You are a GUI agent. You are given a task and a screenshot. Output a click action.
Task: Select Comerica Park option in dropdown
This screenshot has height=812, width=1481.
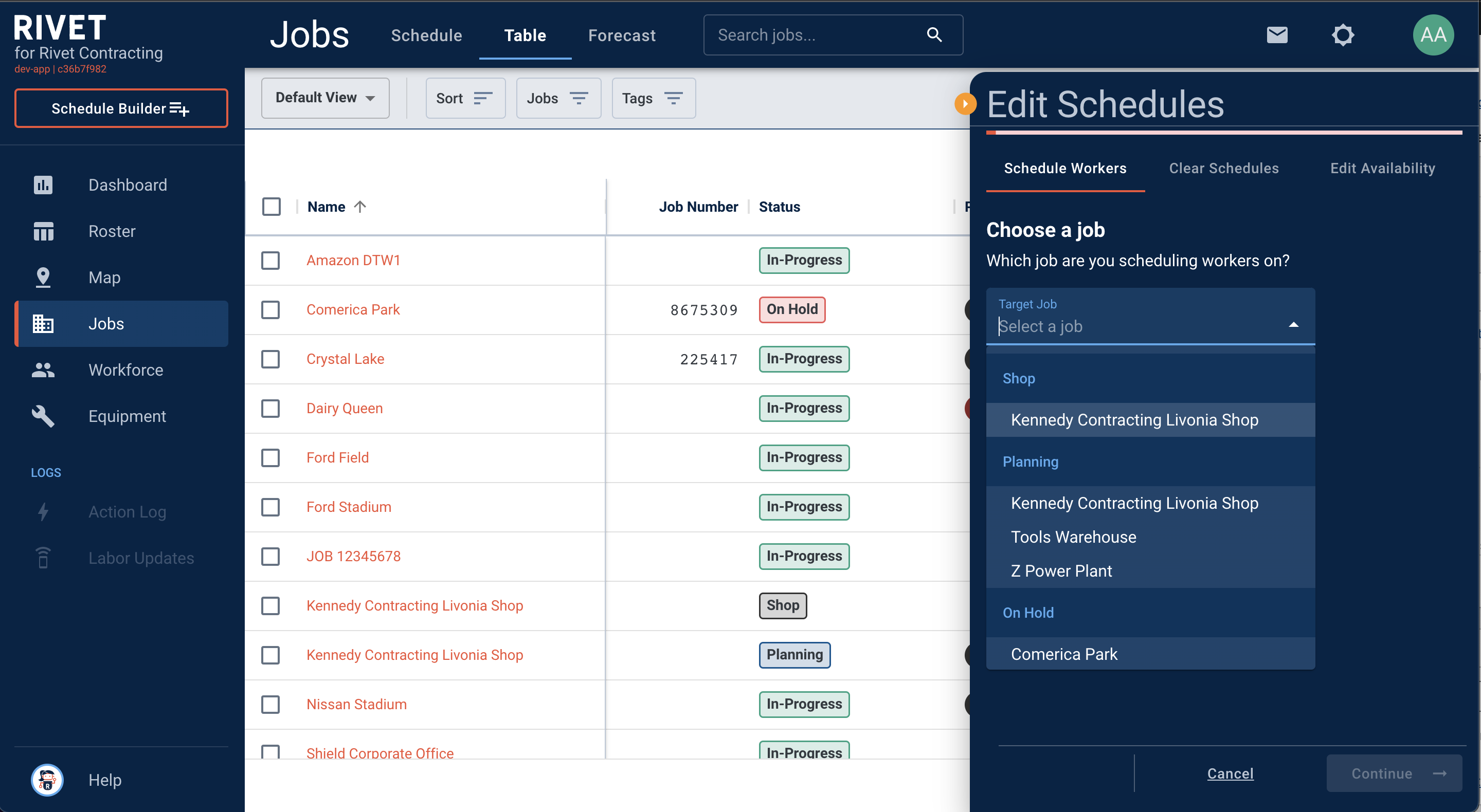[x=1150, y=654]
